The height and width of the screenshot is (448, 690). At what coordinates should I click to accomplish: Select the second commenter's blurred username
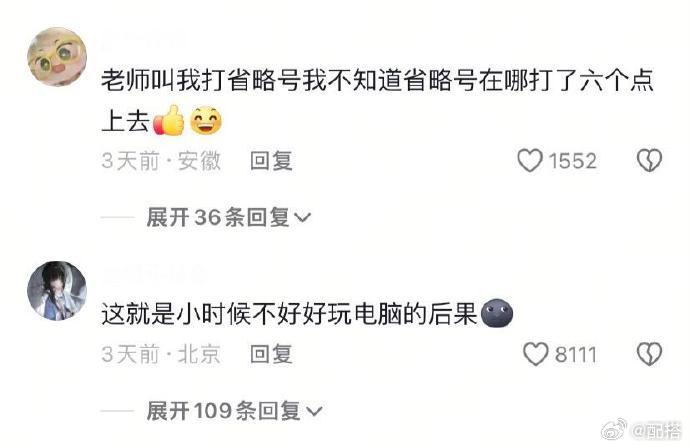pos(154,276)
